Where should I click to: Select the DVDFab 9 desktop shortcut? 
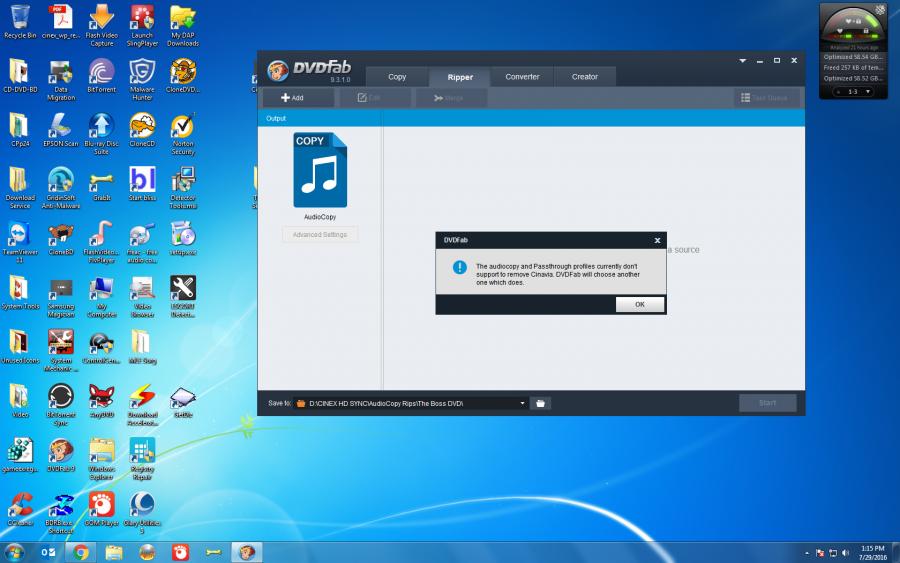(61, 455)
